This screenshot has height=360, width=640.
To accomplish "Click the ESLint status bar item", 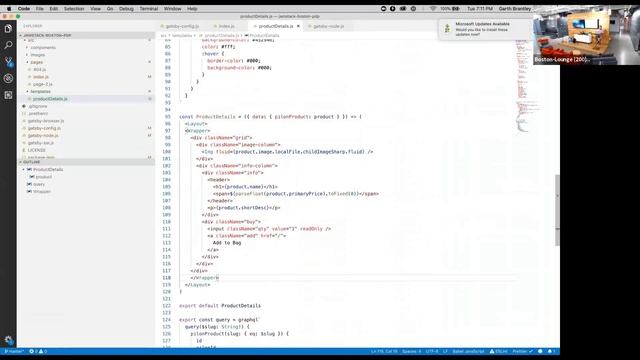I will point(498,351).
